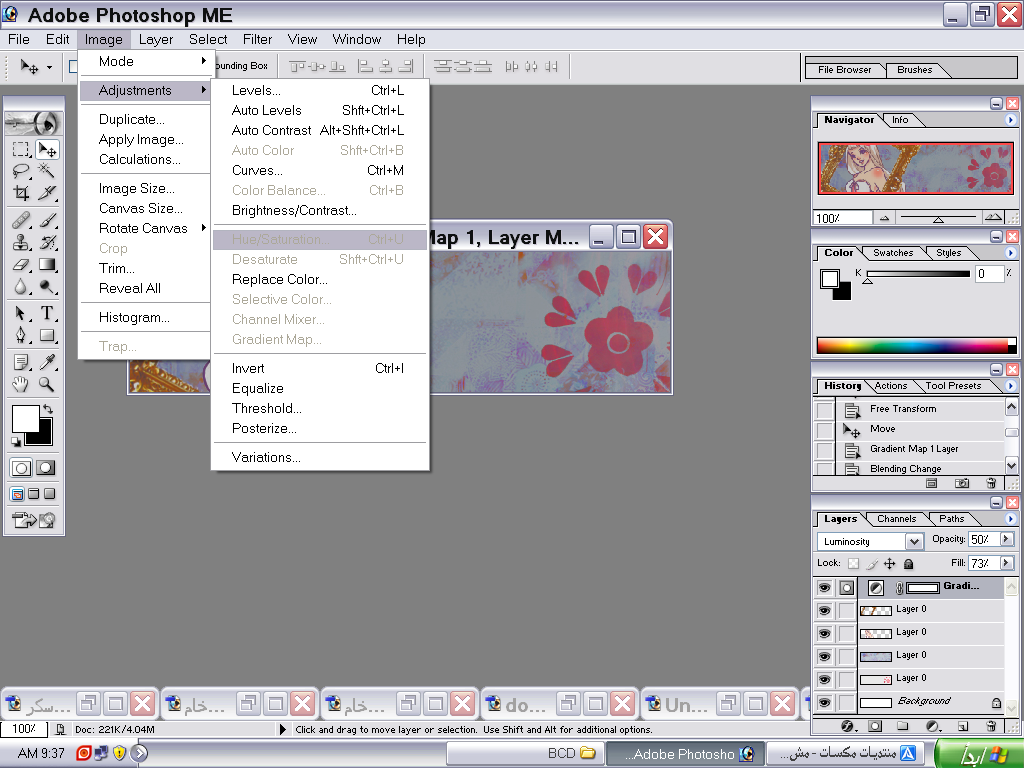Screen dimensions: 1024x768
Task: Pick the Clone Stamp tool
Action: [x=21, y=243]
